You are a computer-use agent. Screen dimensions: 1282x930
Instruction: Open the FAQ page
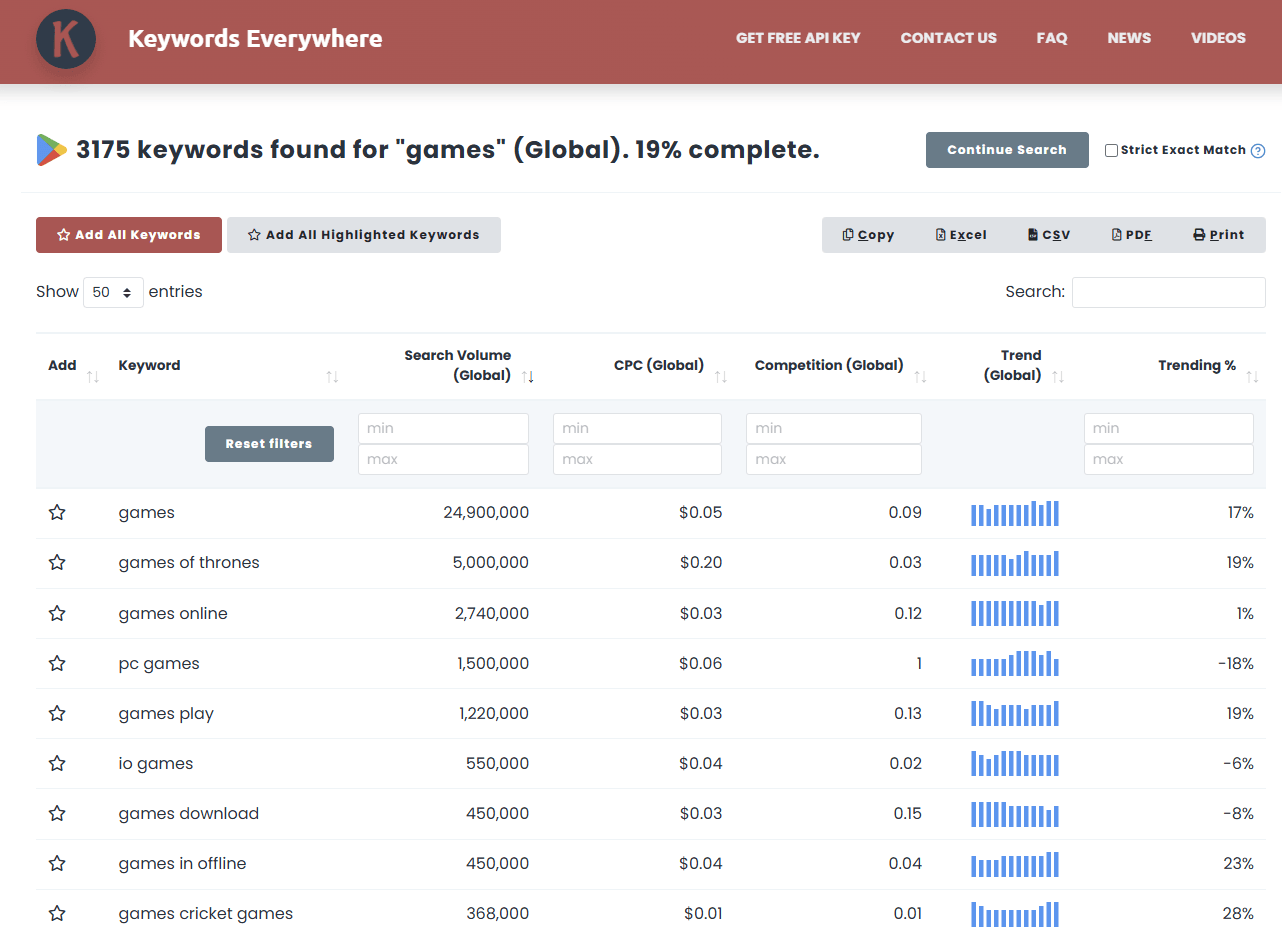point(1052,38)
